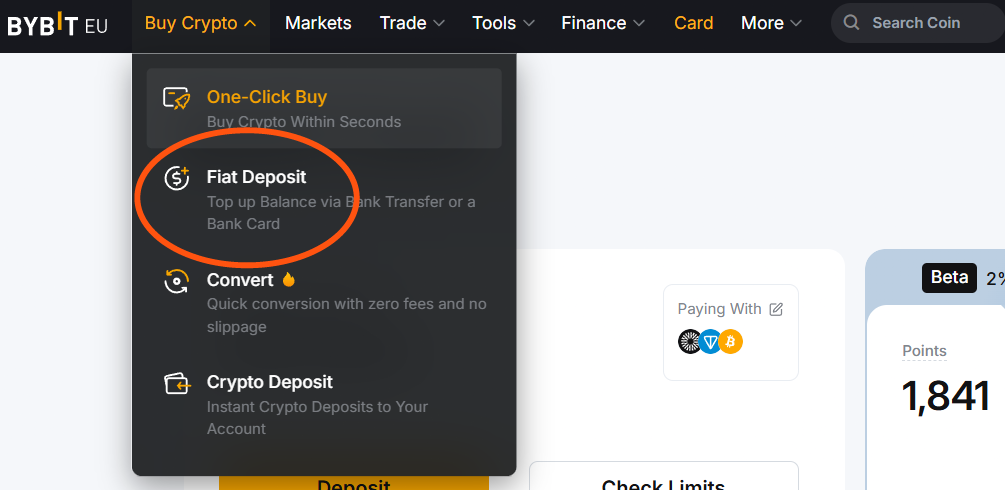The image size is (1005, 490).
Task: Open the More dropdown
Action: [x=771, y=23]
